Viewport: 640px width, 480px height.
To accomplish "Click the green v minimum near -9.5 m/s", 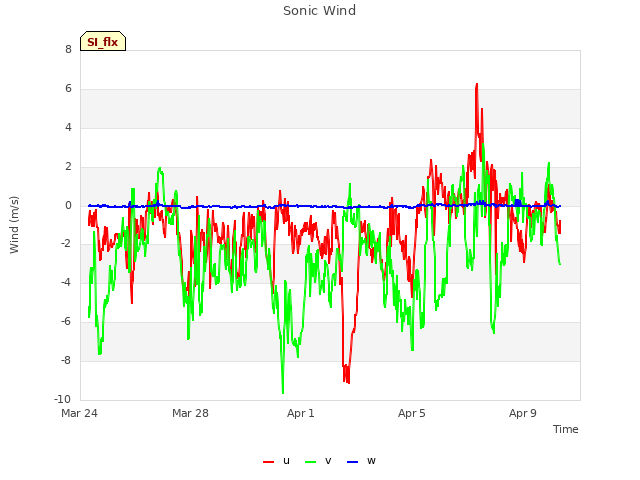I will pyautogui.click(x=283, y=392).
